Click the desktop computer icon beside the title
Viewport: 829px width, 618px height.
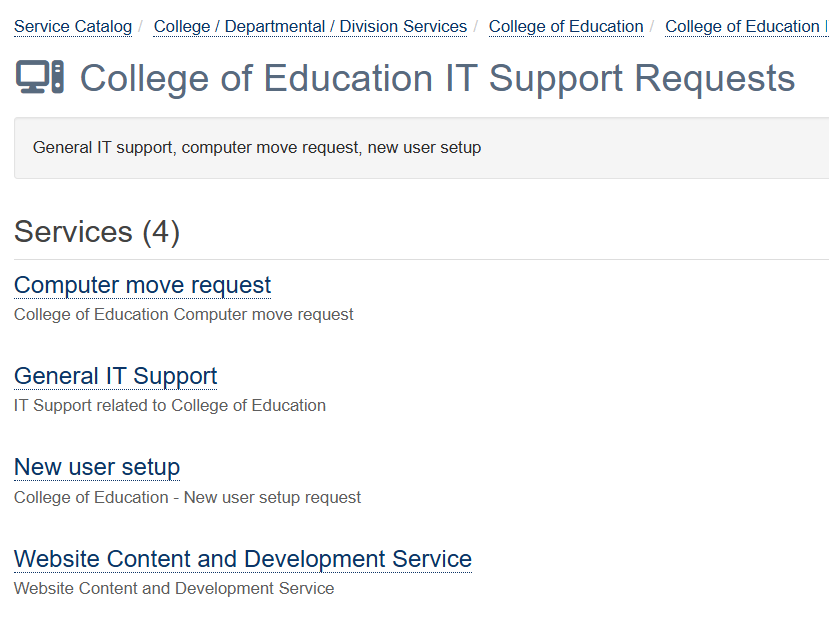pos(40,77)
